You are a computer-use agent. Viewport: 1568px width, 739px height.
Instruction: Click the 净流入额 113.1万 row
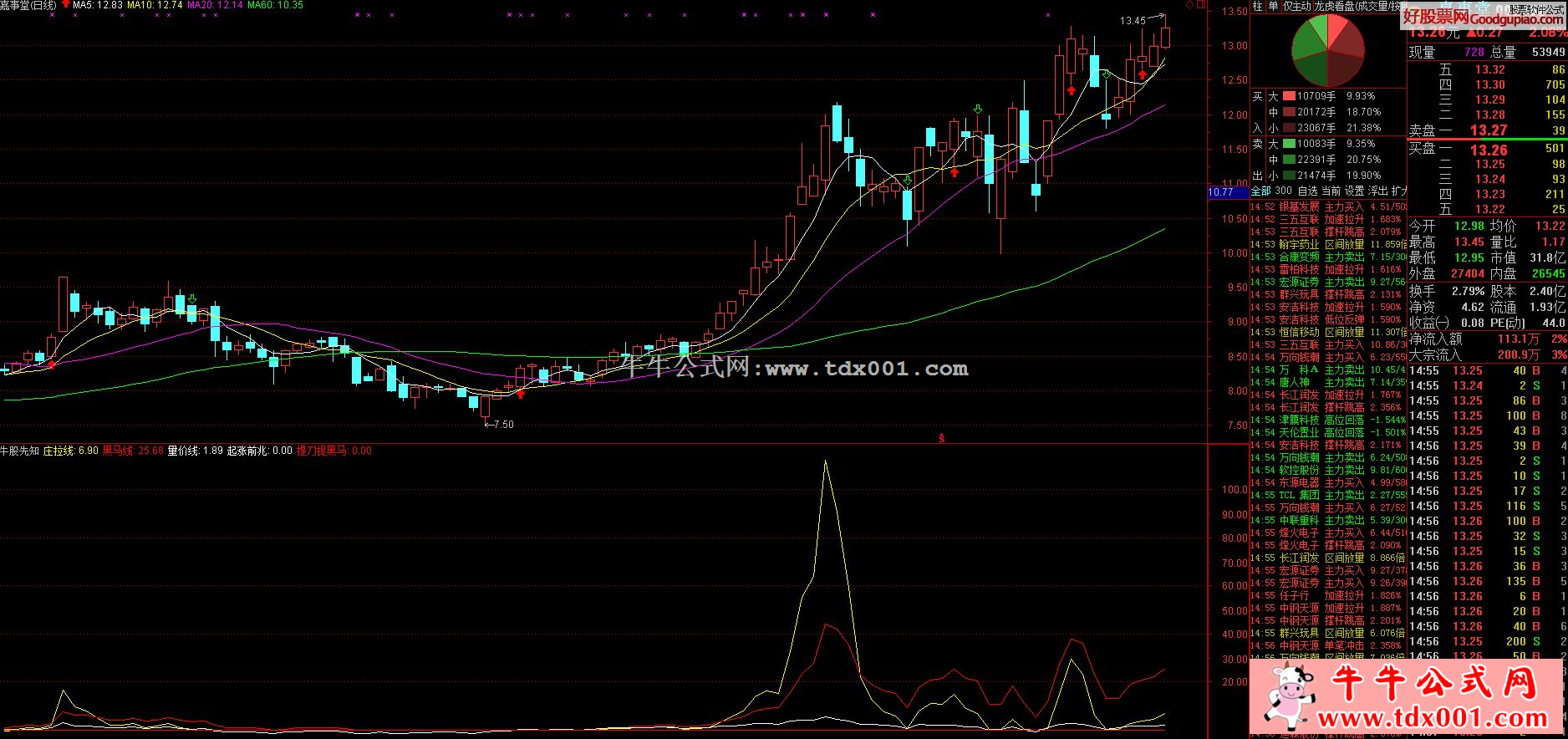tap(1488, 339)
